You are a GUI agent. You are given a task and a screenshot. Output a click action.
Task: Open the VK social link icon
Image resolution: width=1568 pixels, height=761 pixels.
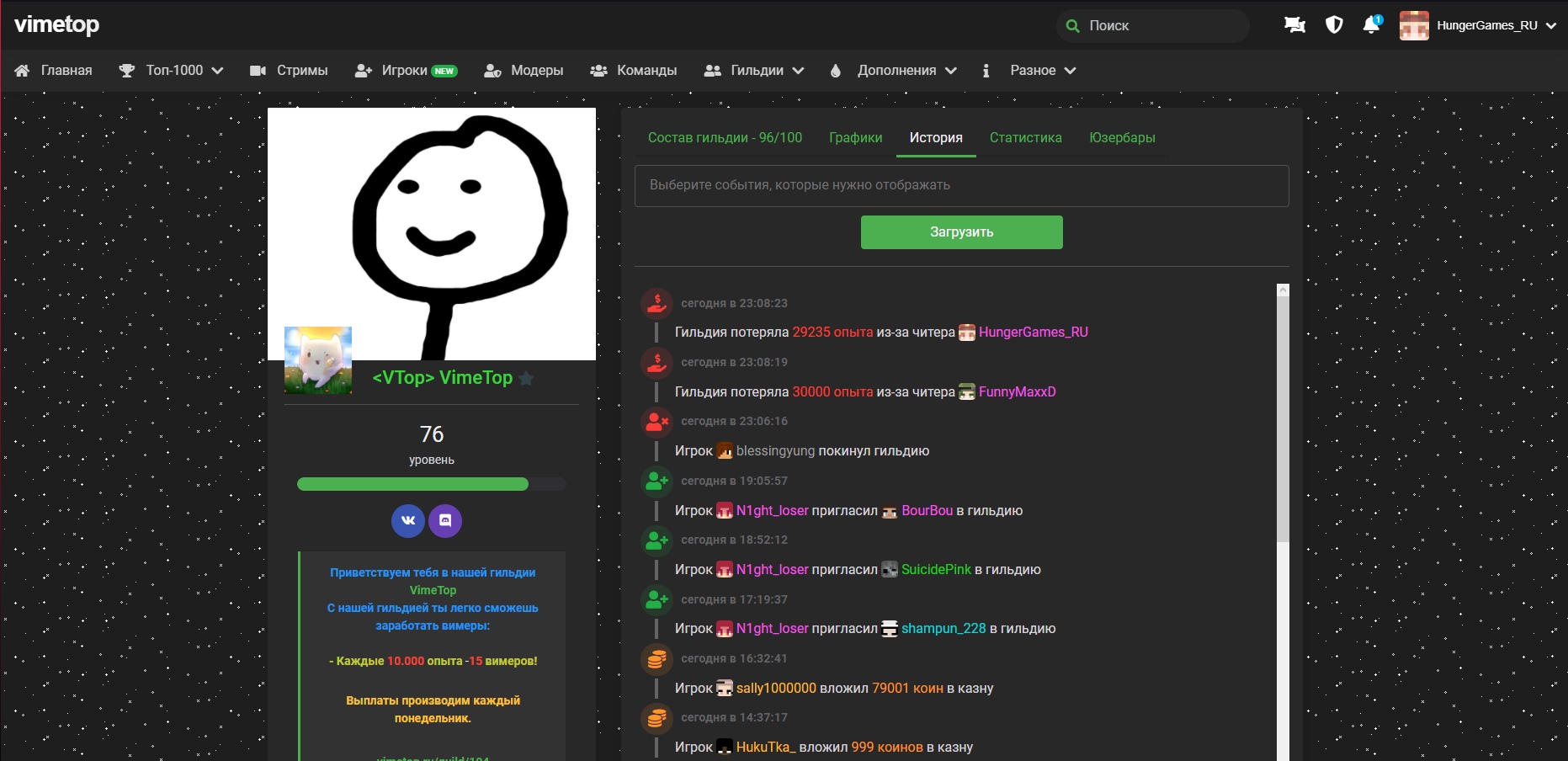point(408,520)
